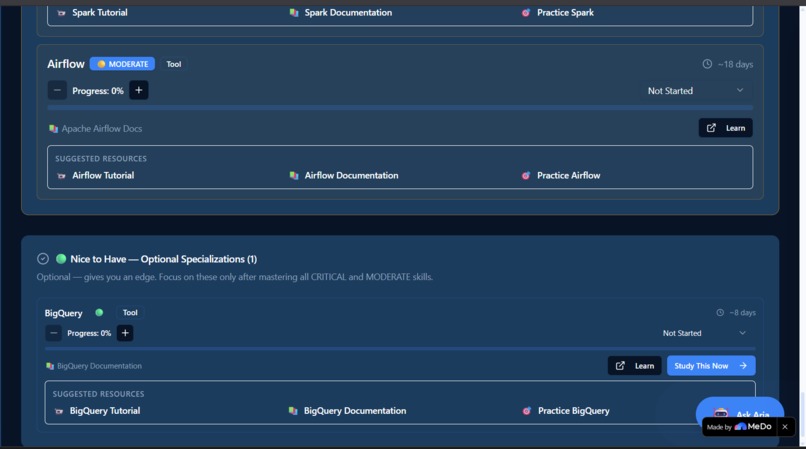
Task: Open the Spark Tutorial resource
Action: coord(100,12)
